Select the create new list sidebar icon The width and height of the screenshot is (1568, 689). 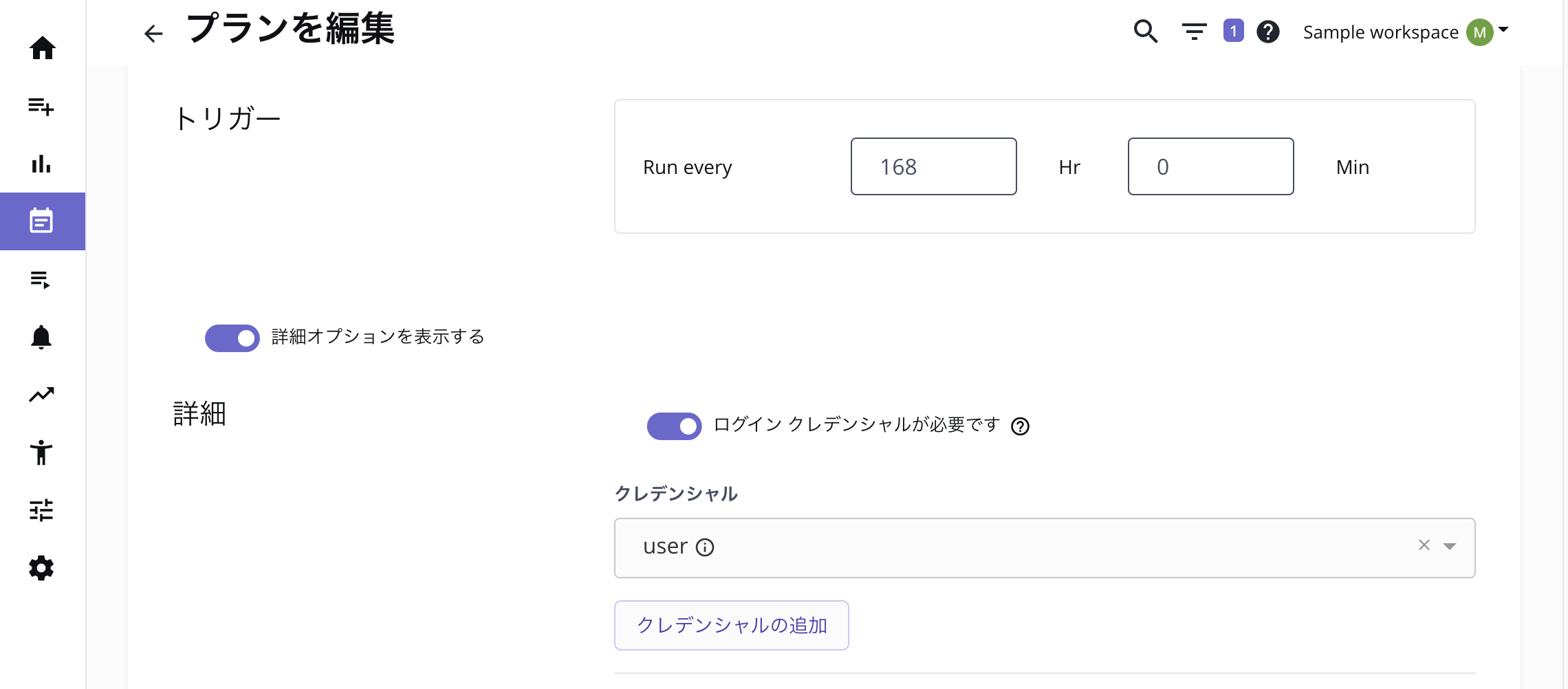tap(42, 107)
